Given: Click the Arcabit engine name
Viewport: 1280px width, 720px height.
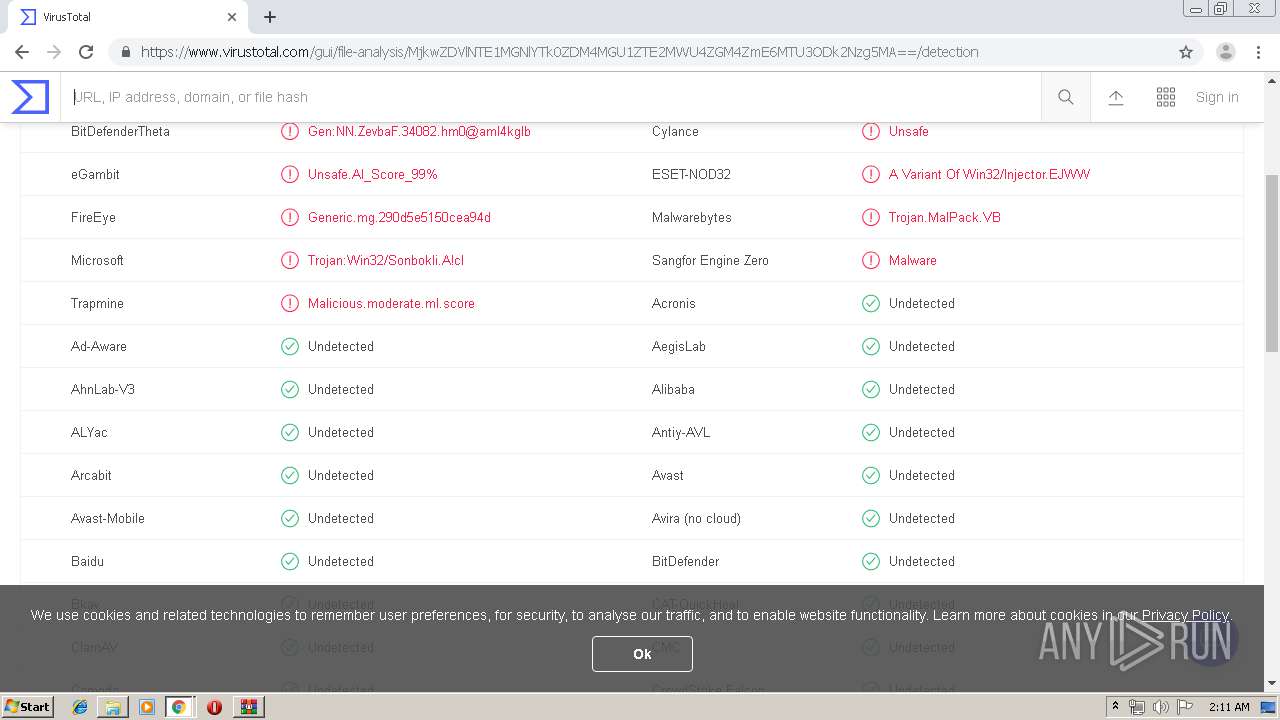Looking at the screenshot, I should [91, 475].
